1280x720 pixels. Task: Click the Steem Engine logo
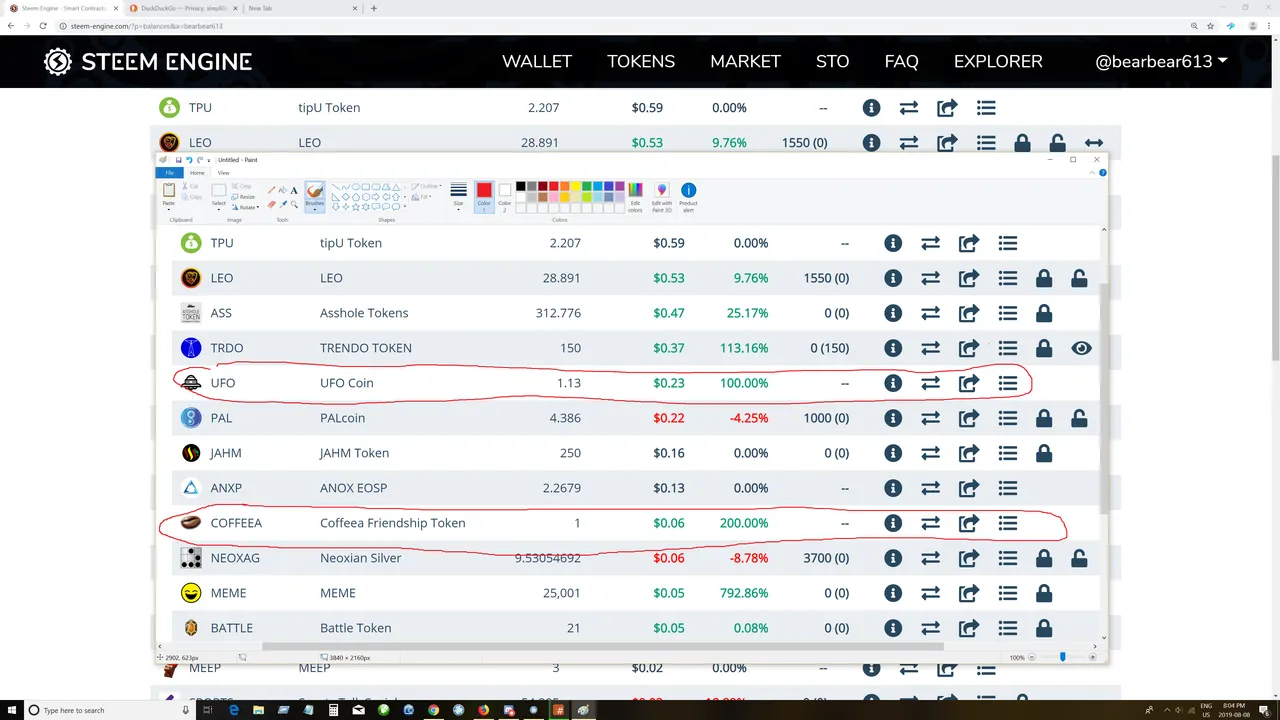[148, 62]
